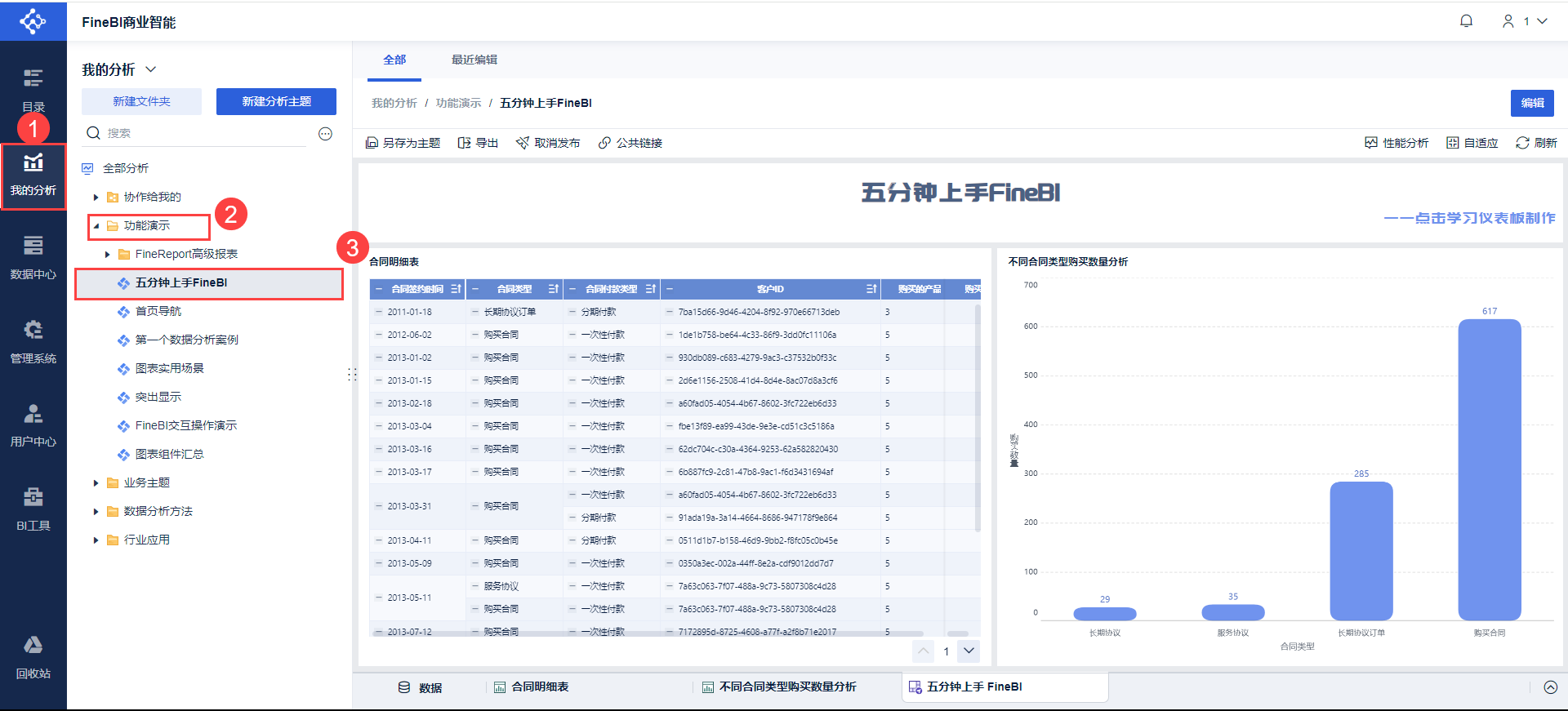The height and width of the screenshot is (711, 1568).
Task: Expand the 数据分析方法 folder
Action: 96,511
